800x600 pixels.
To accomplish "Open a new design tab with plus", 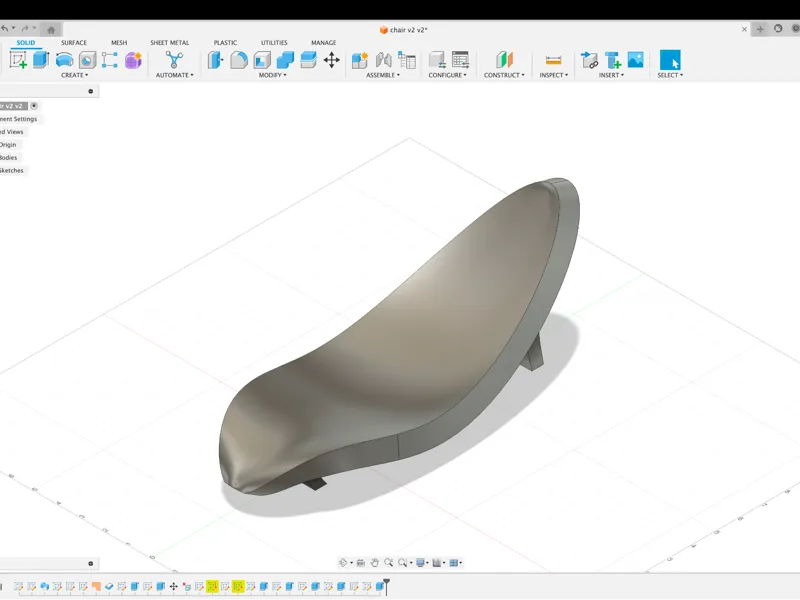I will [x=760, y=30].
